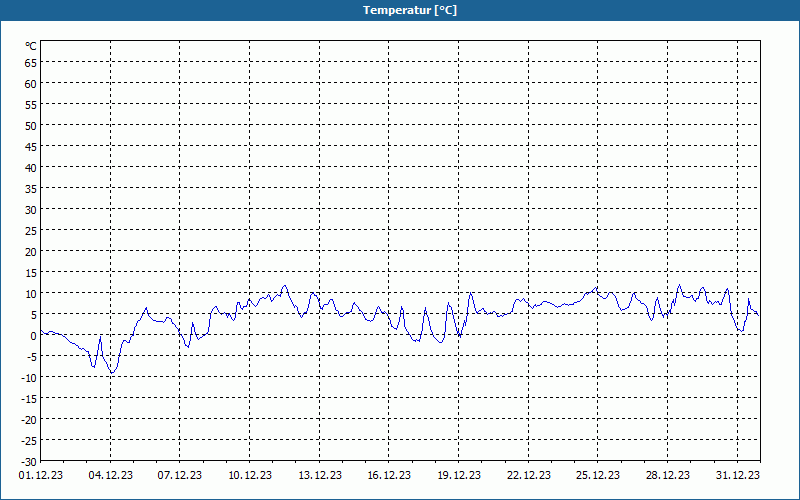The height and width of the screenshot is (500, 800).
Task: Click the 60 y-axis label
Action: (x=31, y=84)
